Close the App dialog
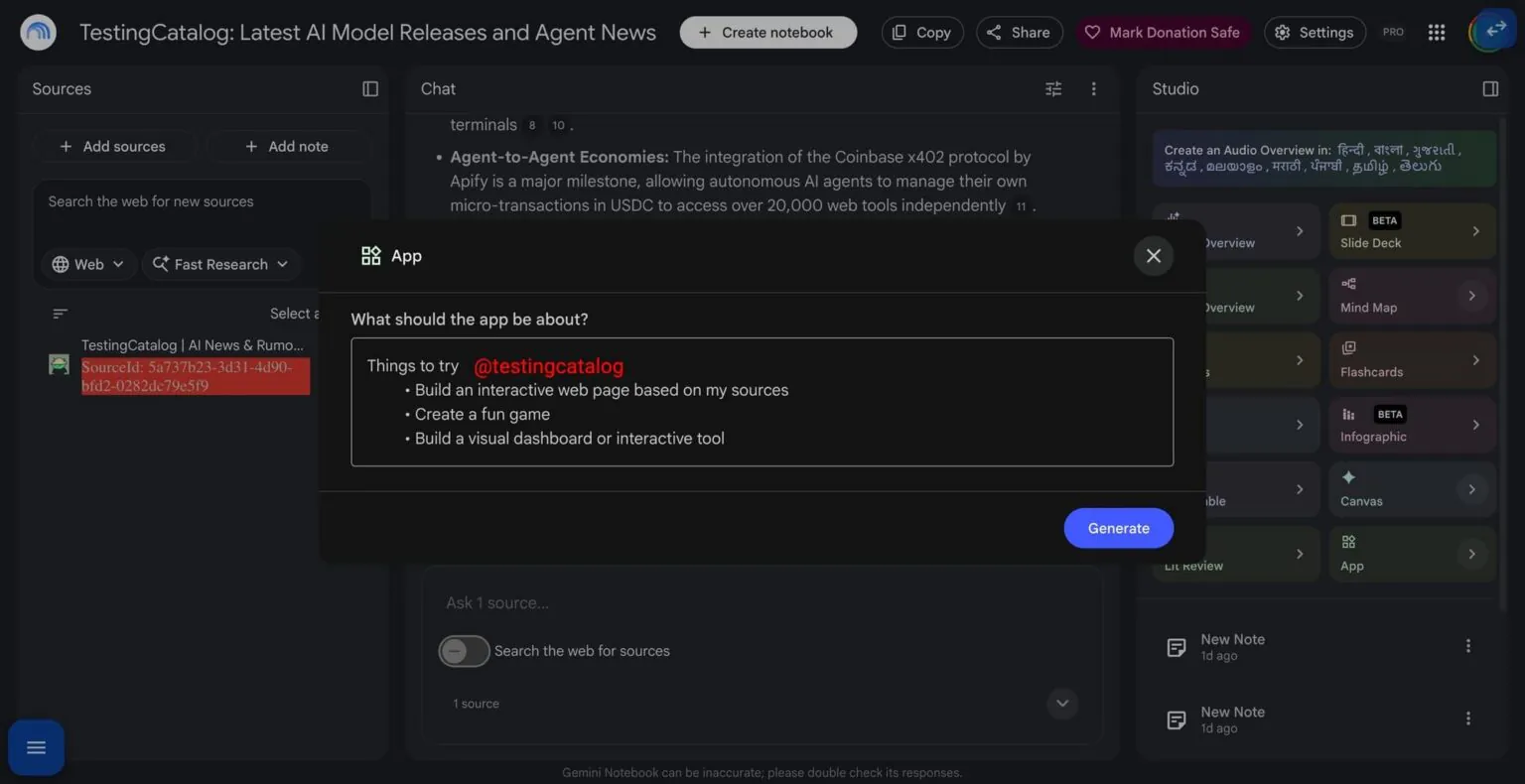Image resolution: width=1525 pixels, height=784 pixels. [x=1153, y=256]
